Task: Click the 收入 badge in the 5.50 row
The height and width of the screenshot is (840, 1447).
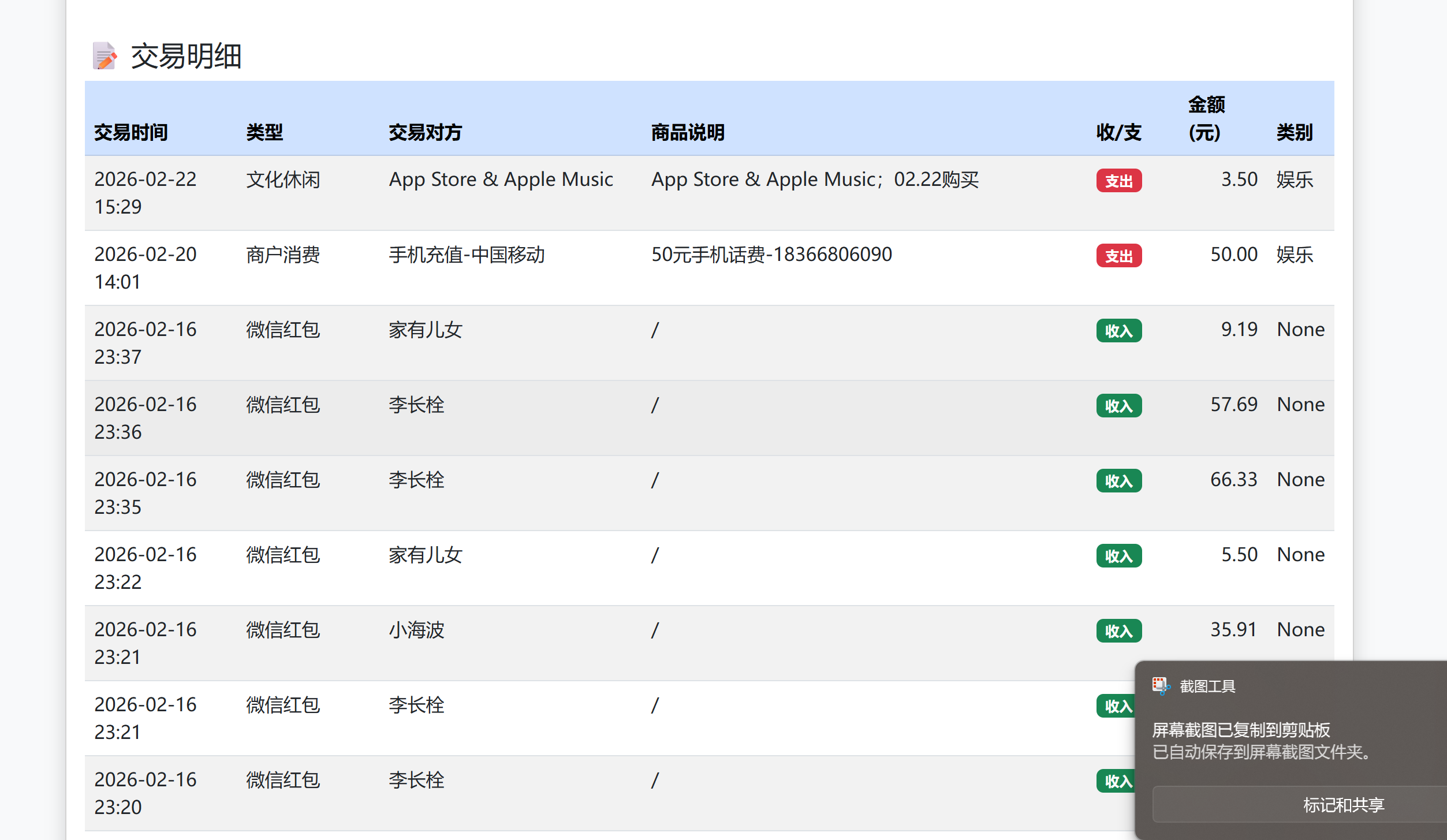Action: (x=1118, y=556)
